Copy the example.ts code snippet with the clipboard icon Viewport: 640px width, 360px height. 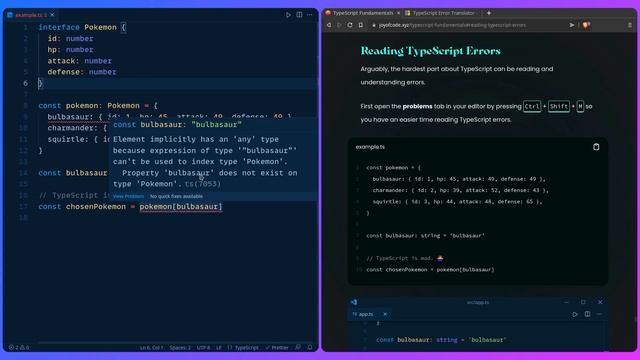pos(596,147)
